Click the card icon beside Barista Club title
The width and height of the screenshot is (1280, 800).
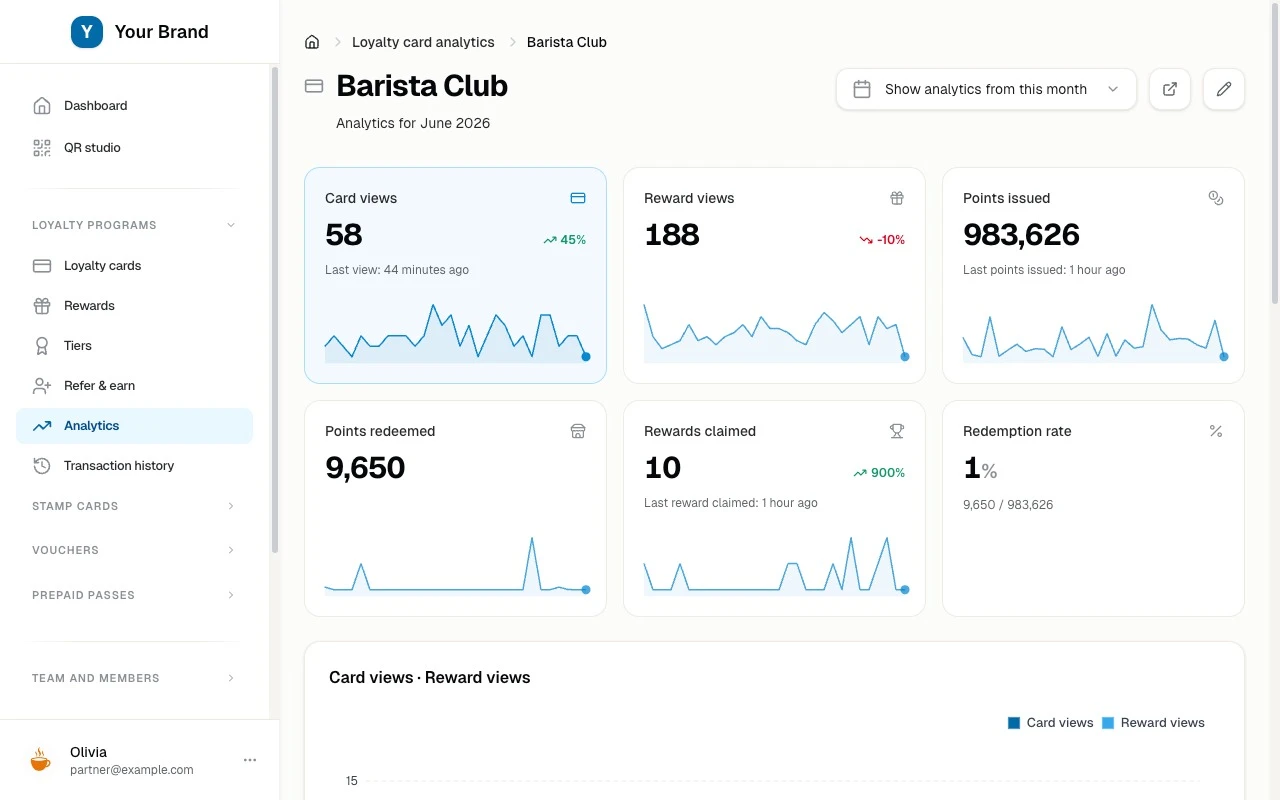click(314, 86)
